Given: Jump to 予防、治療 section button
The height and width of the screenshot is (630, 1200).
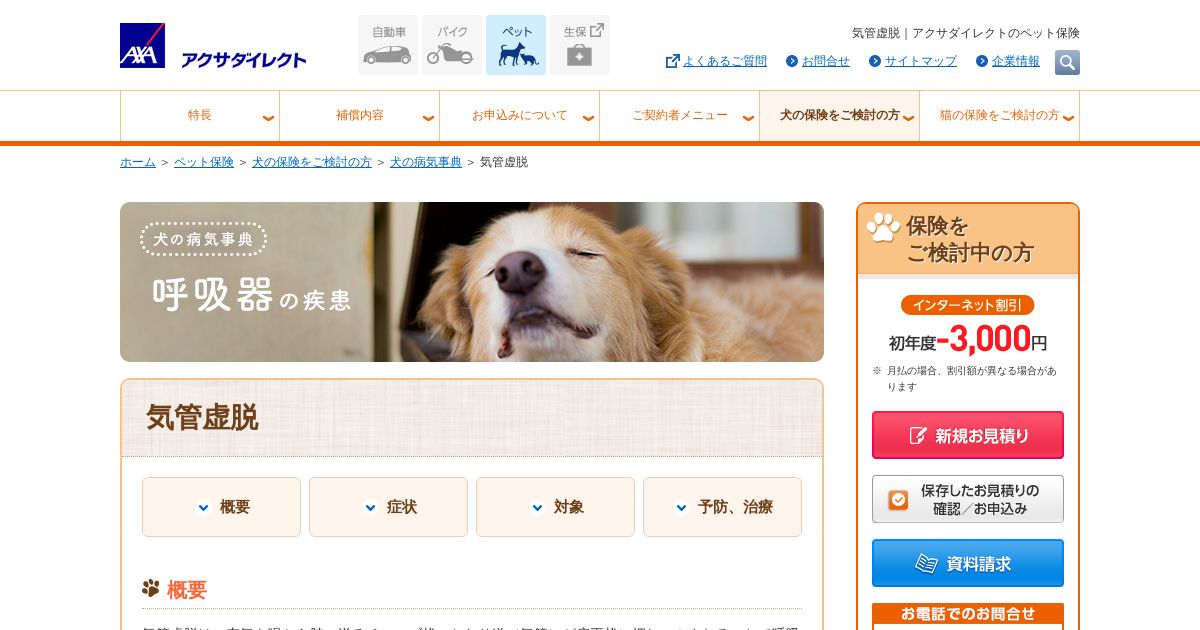Looking at the screenshot, I should point(722,507).
